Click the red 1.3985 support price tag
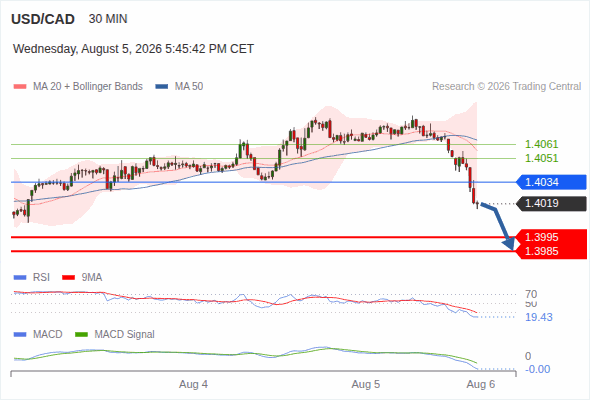Viewport: 590px width, 400px height. [551, 251]
